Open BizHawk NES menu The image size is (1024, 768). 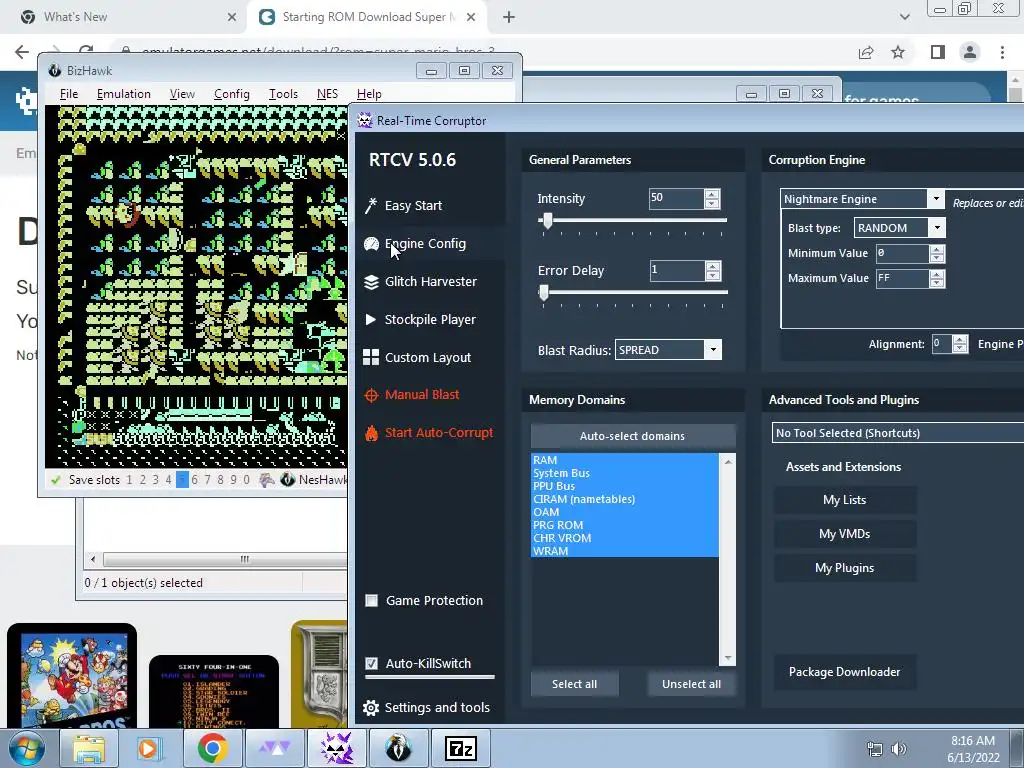point(327,94)
